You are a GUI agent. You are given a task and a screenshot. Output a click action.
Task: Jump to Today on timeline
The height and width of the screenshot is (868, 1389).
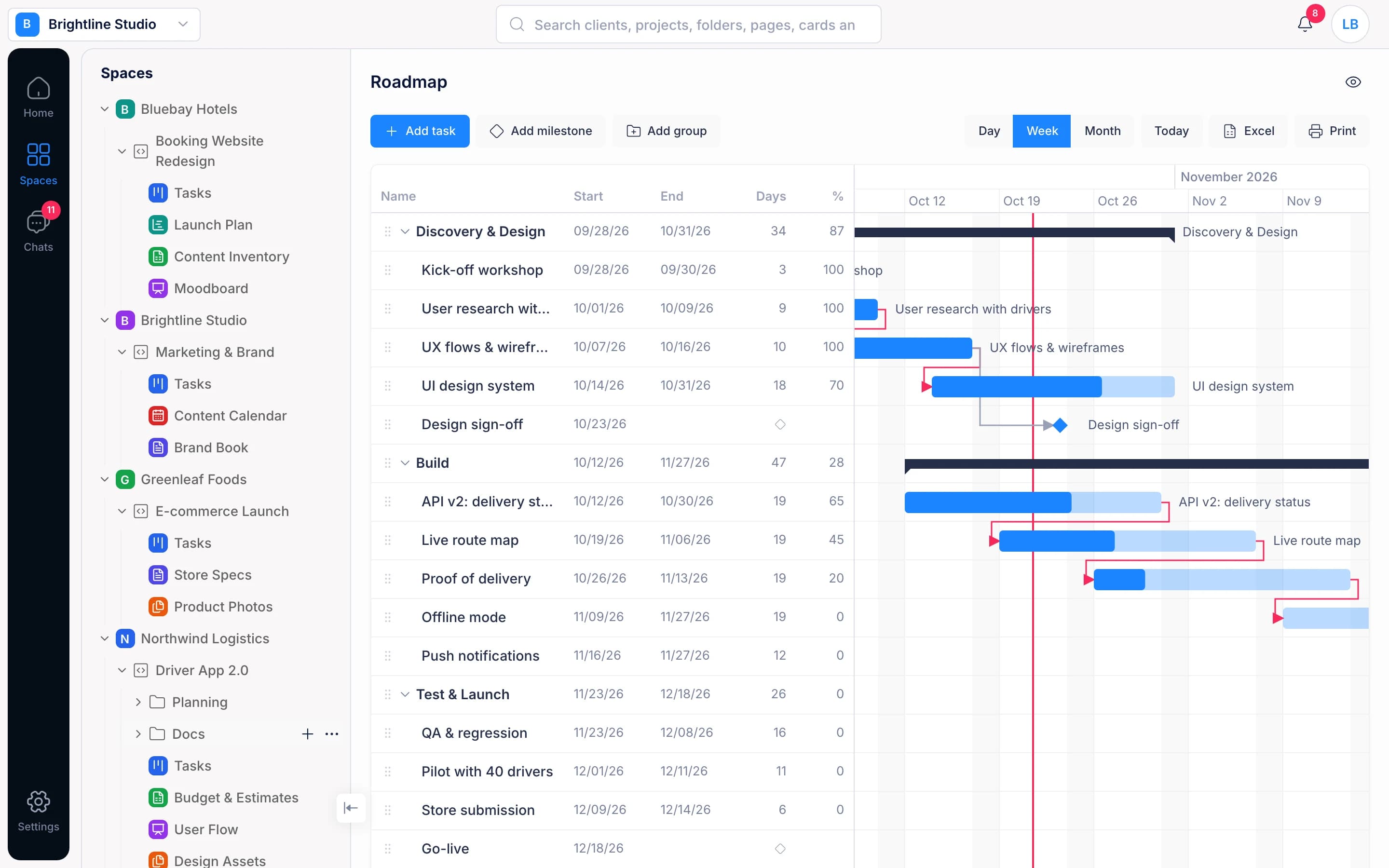[x=1171, y=131]
